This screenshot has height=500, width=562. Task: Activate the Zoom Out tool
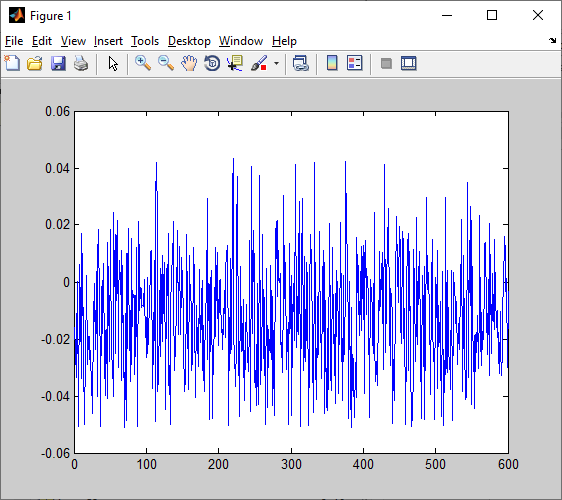tap(166, 63)
